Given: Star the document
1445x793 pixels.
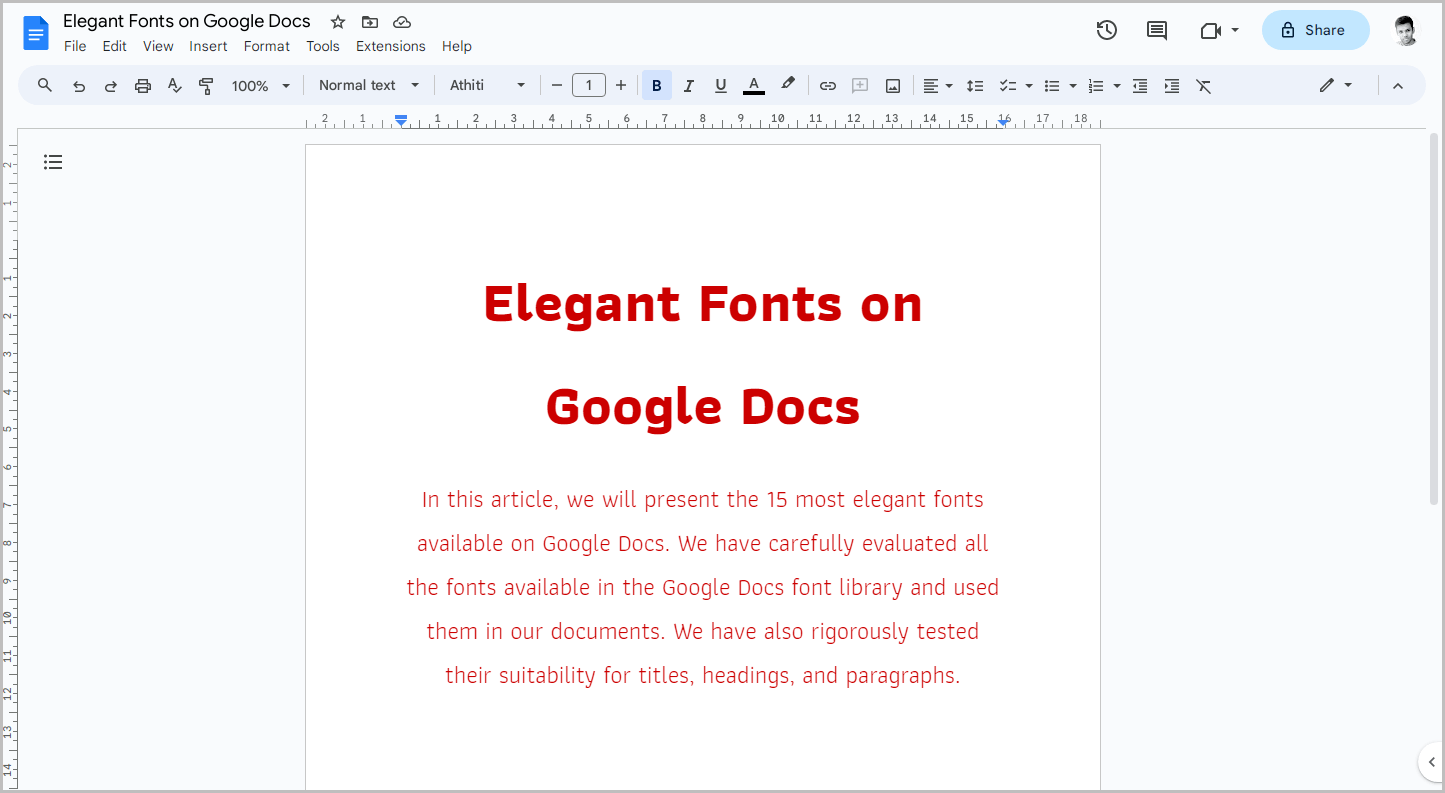Looking at the screenshot, I should pos(337,21).
